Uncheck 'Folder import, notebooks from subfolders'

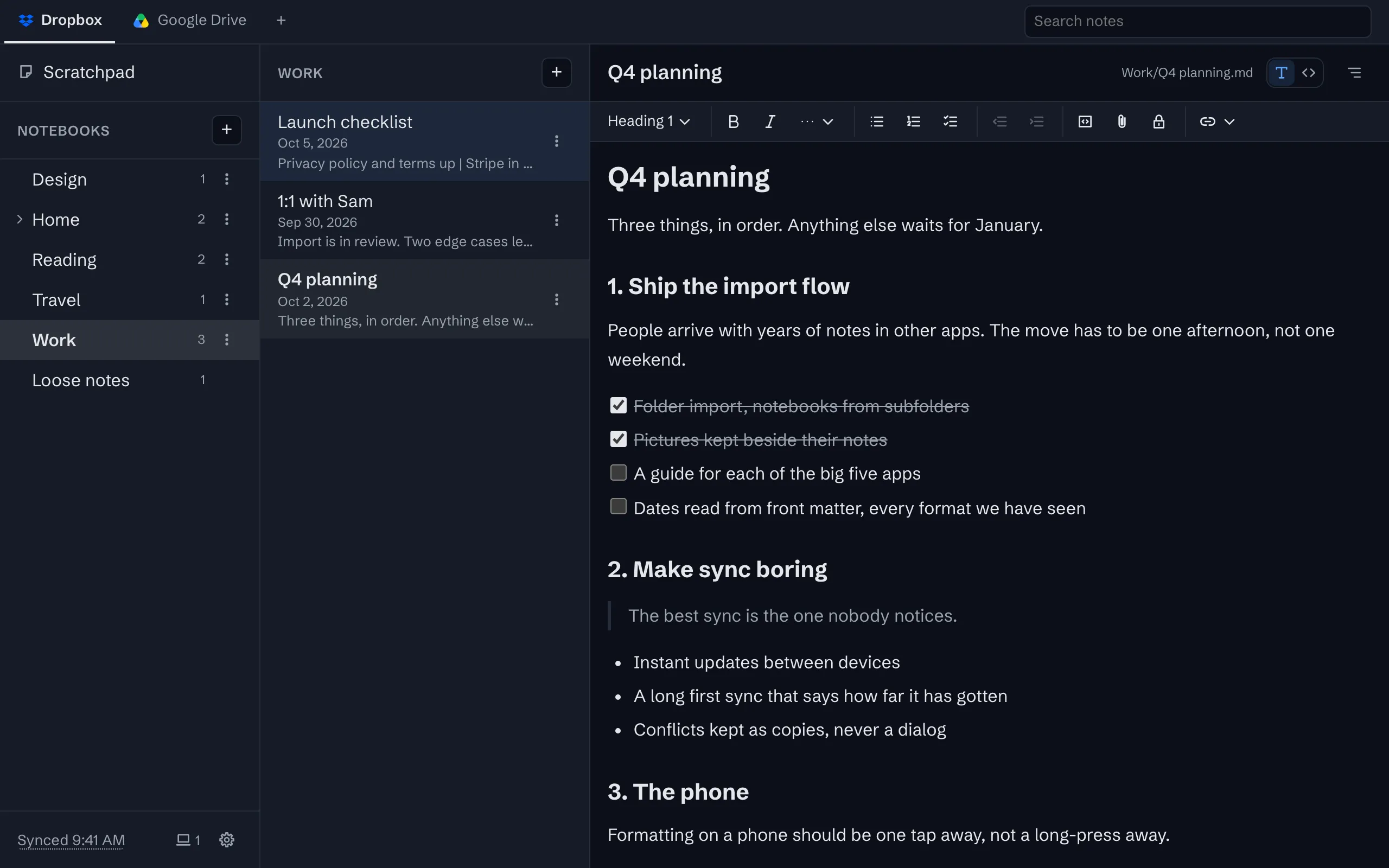618,405
